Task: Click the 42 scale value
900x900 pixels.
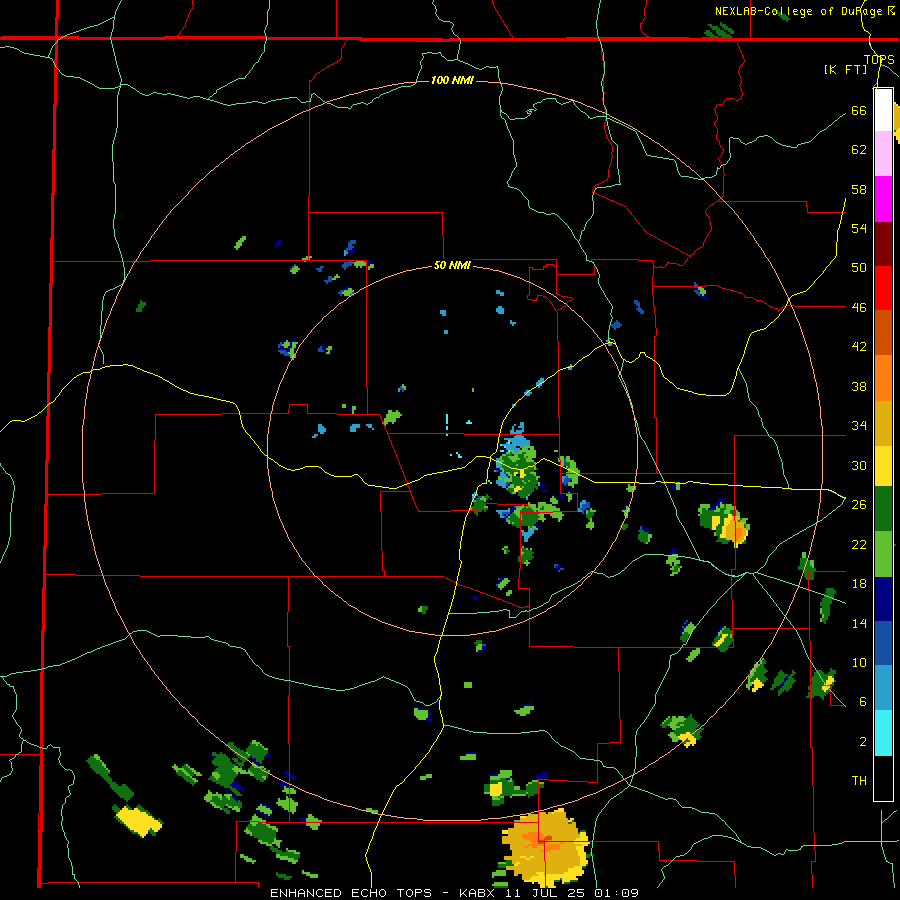Action: click(x=859, y=346)
